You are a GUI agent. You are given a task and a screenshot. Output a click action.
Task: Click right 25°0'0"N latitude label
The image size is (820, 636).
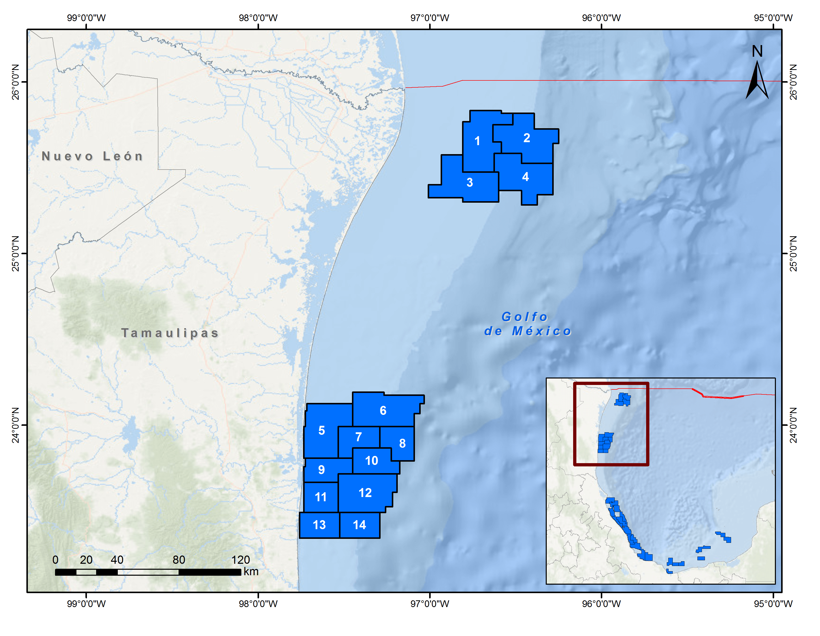click(794, 254)
